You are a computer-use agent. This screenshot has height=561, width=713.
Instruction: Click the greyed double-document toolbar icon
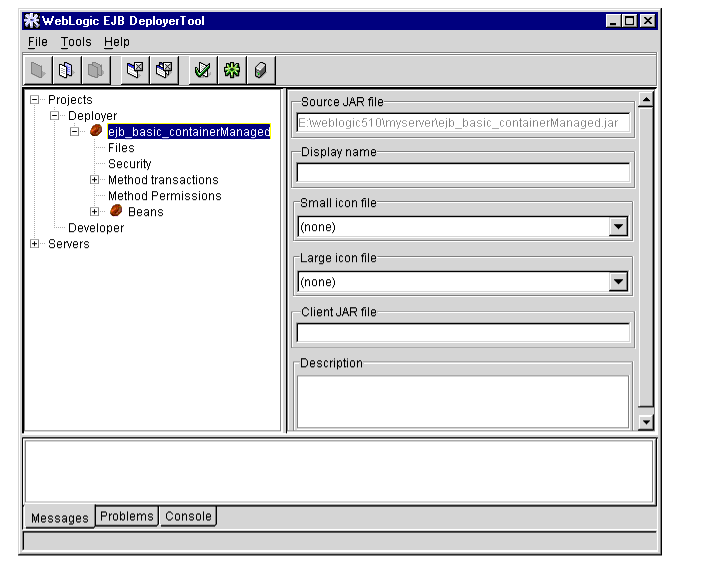95,70
